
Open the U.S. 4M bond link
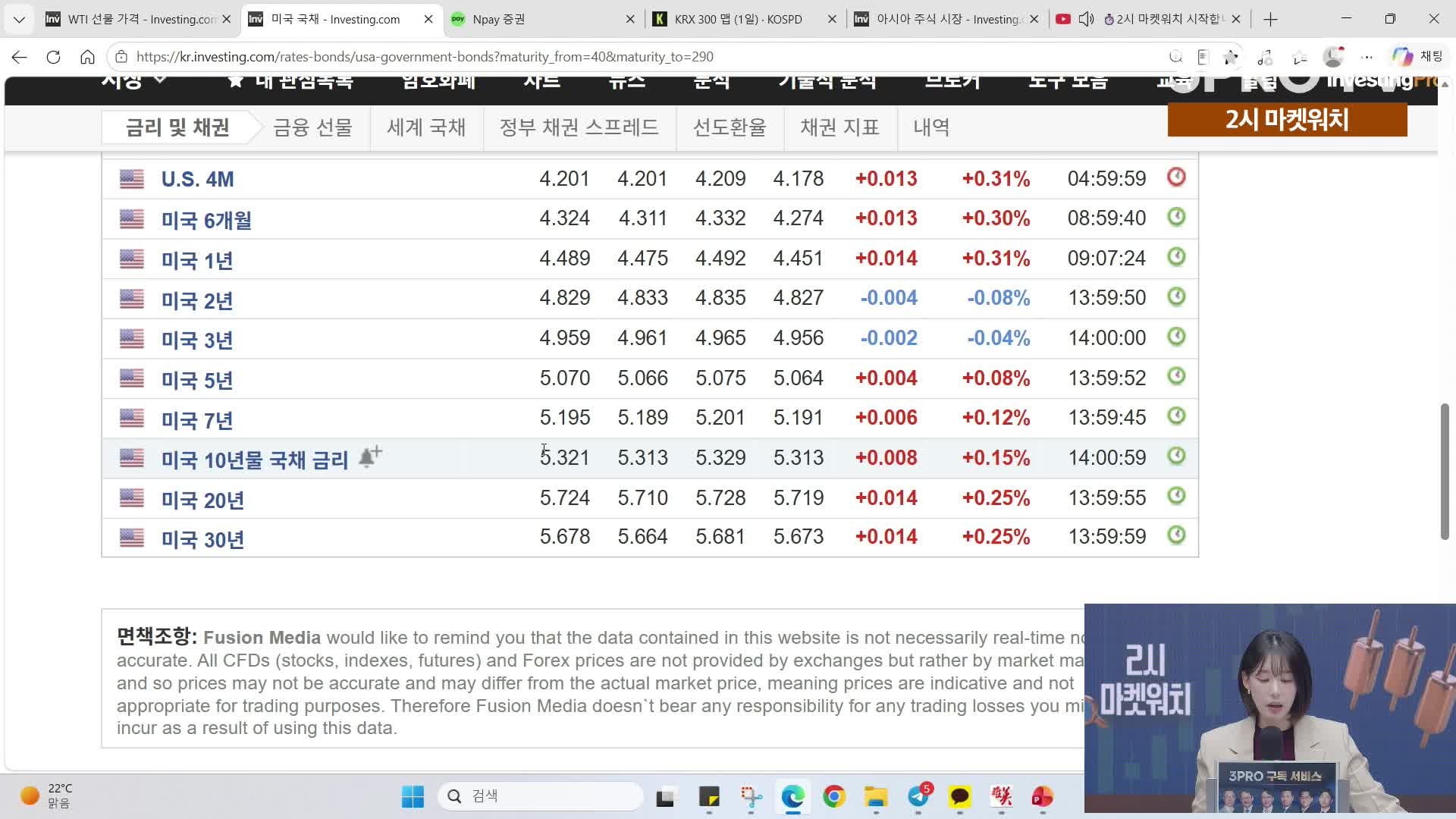tap(197, 179)
